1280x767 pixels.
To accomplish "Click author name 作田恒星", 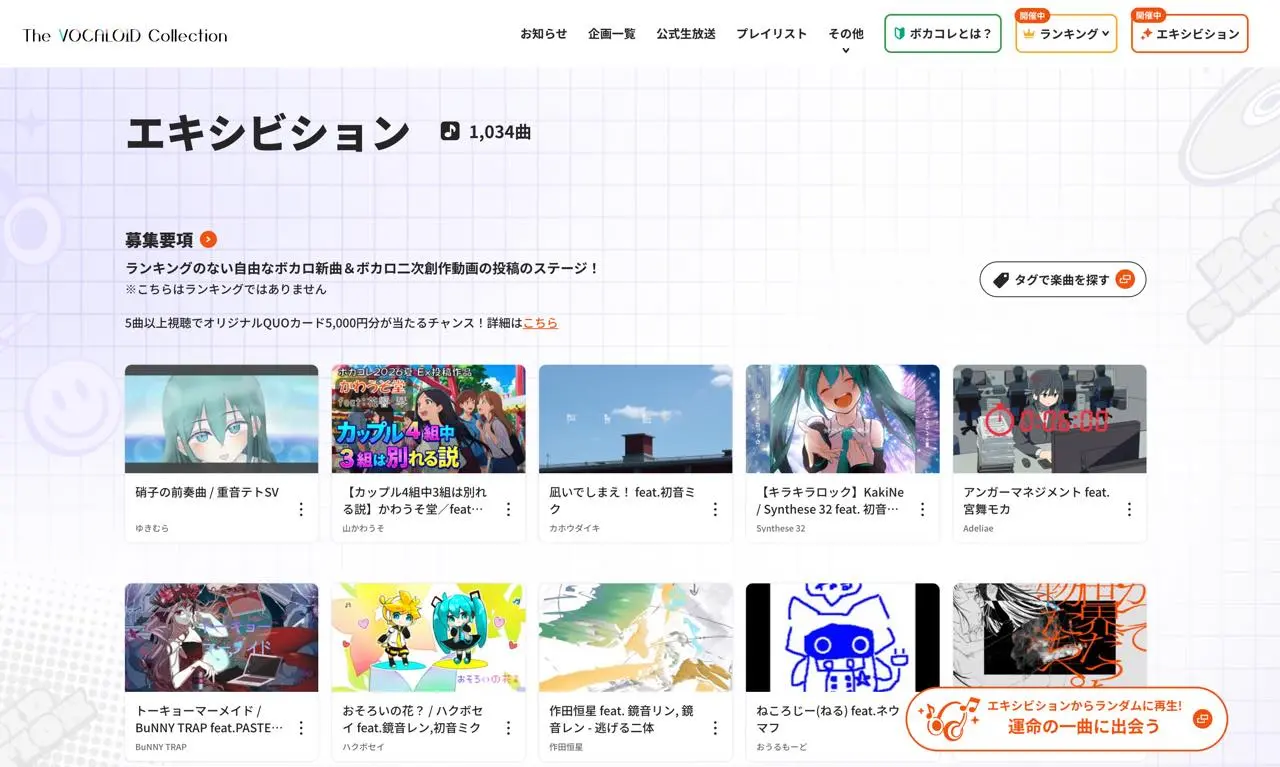I will pos(566,747).
